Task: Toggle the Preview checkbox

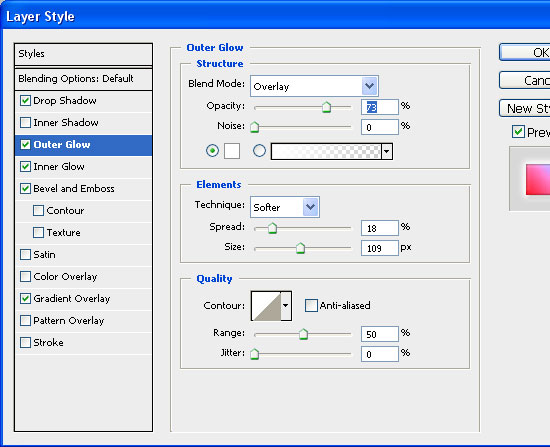Action: [x=518, y=132]
